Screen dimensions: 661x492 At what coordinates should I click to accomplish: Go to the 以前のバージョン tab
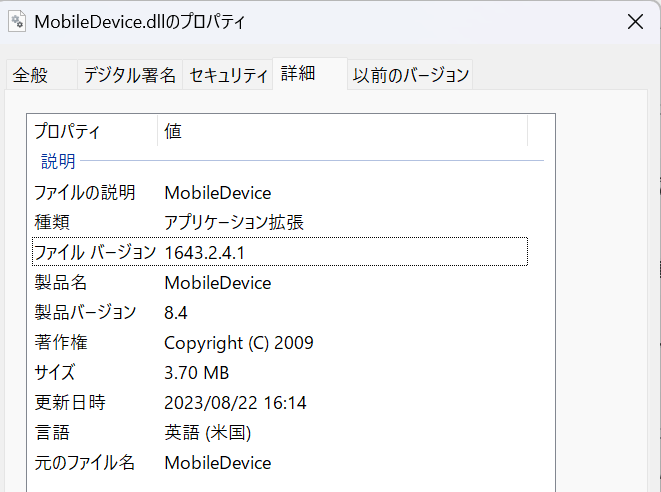pyautogui.click(x=411, y=75)
